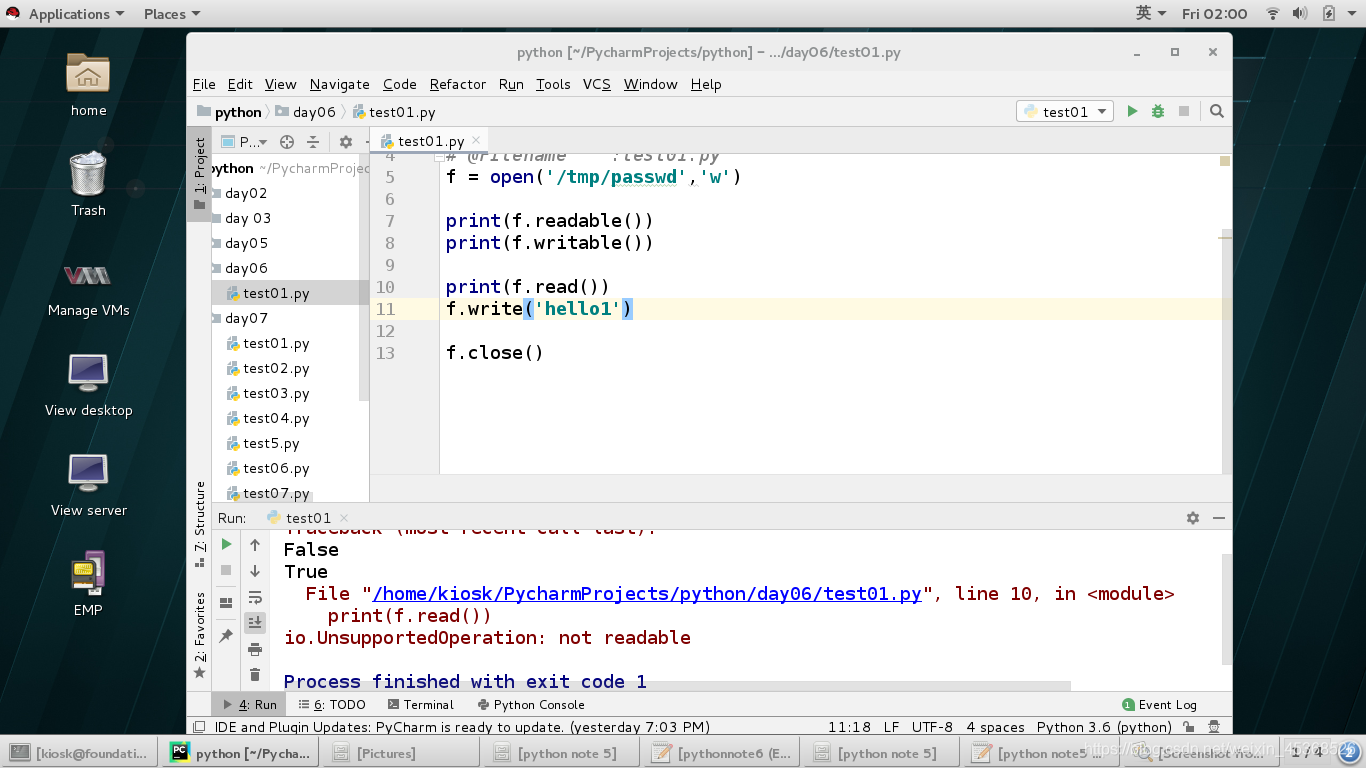
Task: Click tool window quick-access icon in status bar
Action: (200, 727)
